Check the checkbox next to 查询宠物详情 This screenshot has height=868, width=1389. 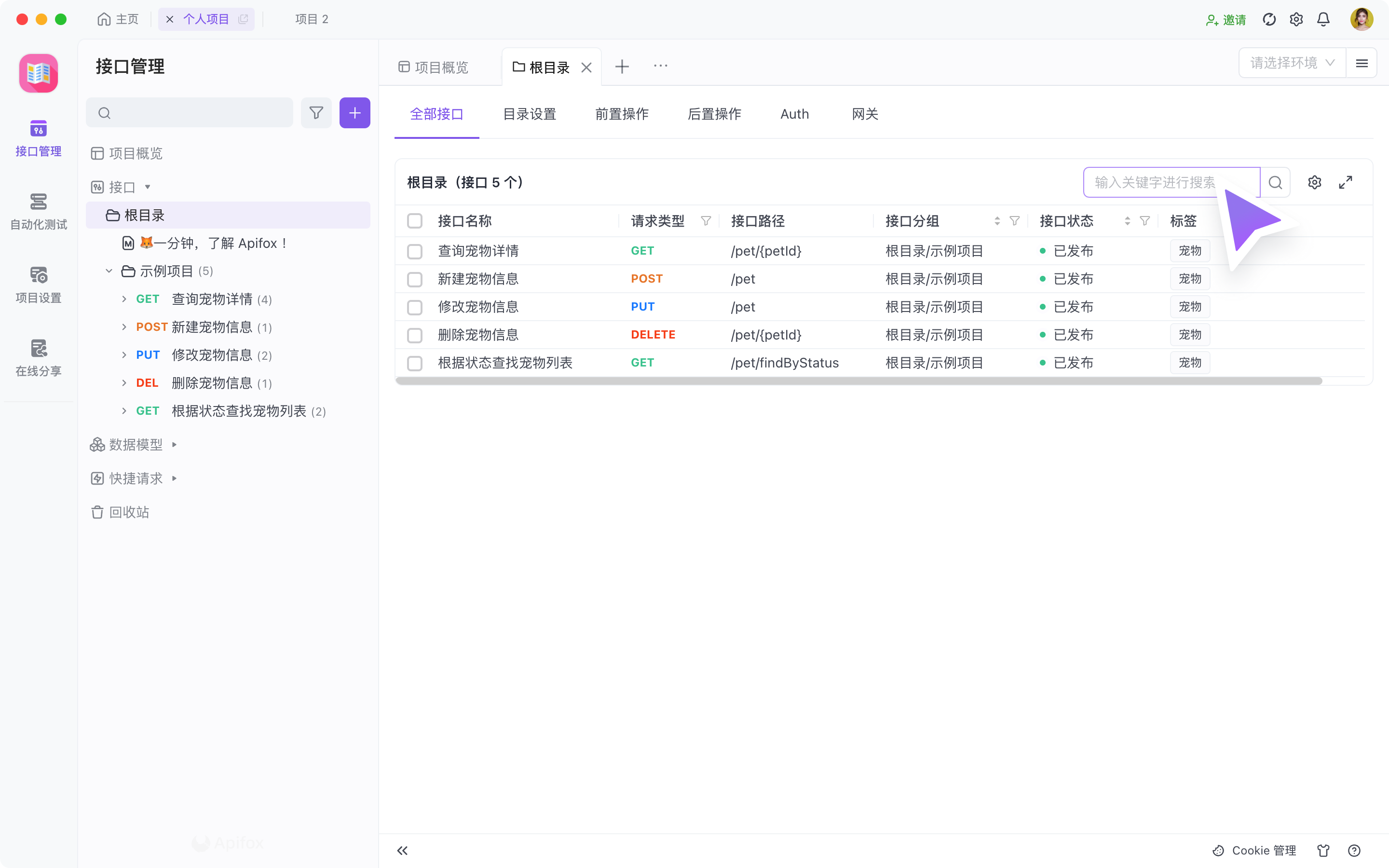click(415, 251)
